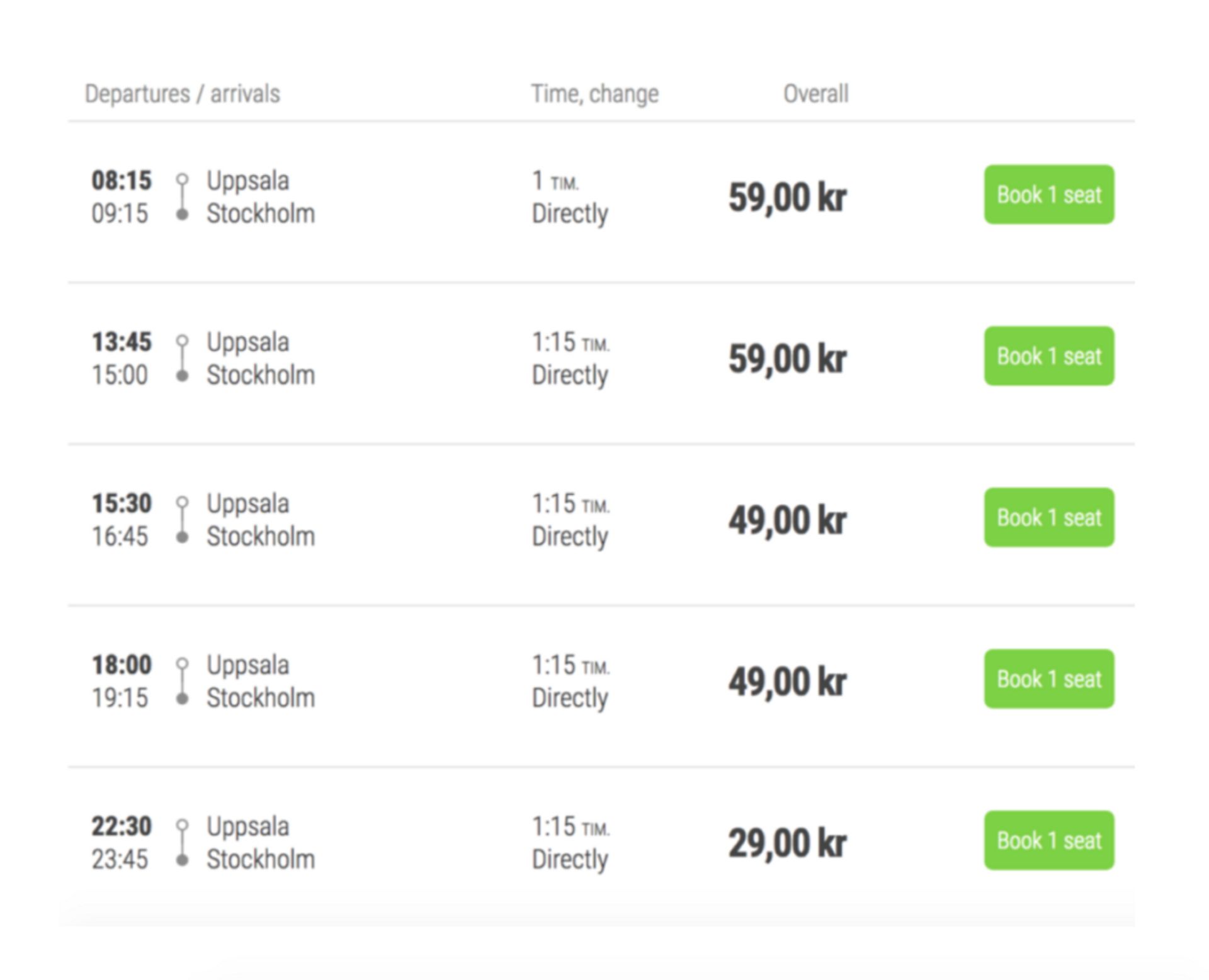Click the Time, change column header

pyautogui.click(x=595, y=94)
